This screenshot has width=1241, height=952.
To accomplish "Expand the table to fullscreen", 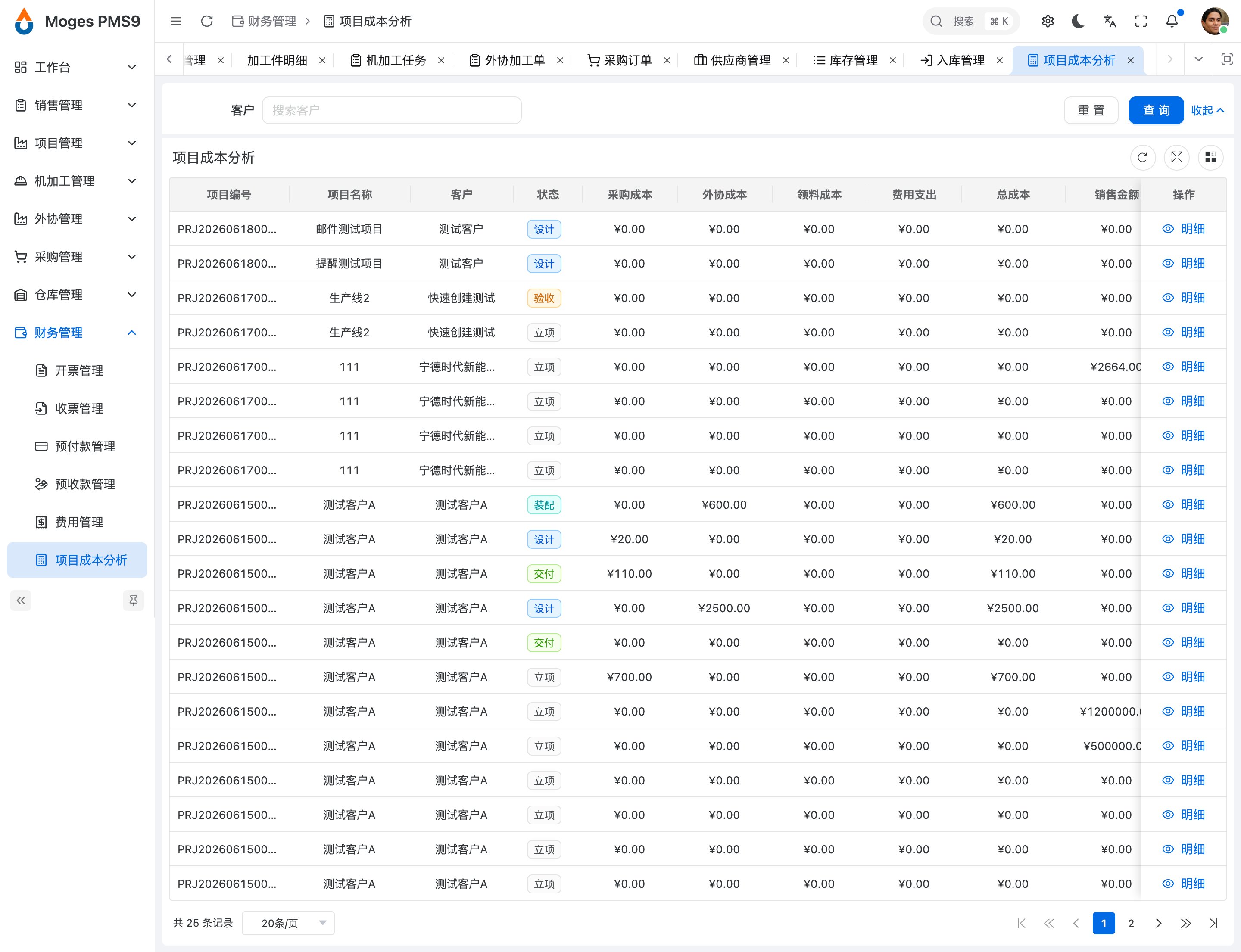I will pos(1177,157).
